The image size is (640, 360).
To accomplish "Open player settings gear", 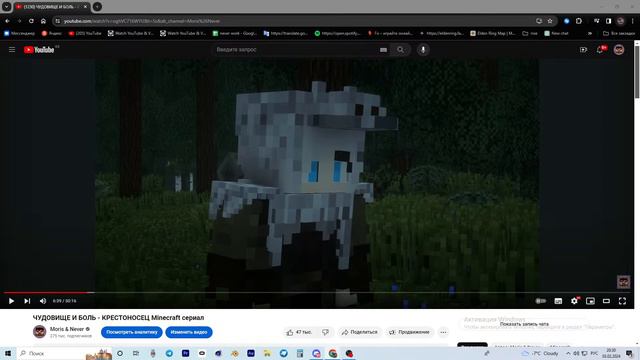I will tap(574, 301).
